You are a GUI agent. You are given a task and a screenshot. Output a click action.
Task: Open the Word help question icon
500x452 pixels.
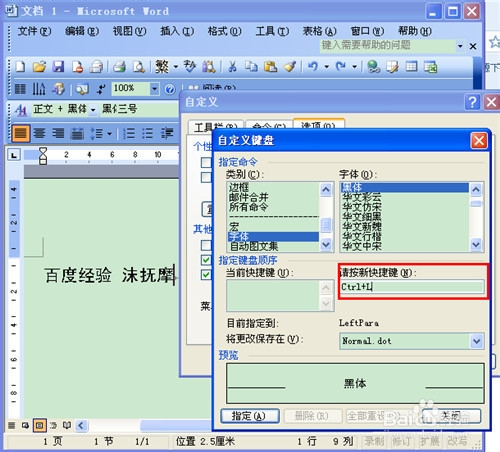coord(170,89)
